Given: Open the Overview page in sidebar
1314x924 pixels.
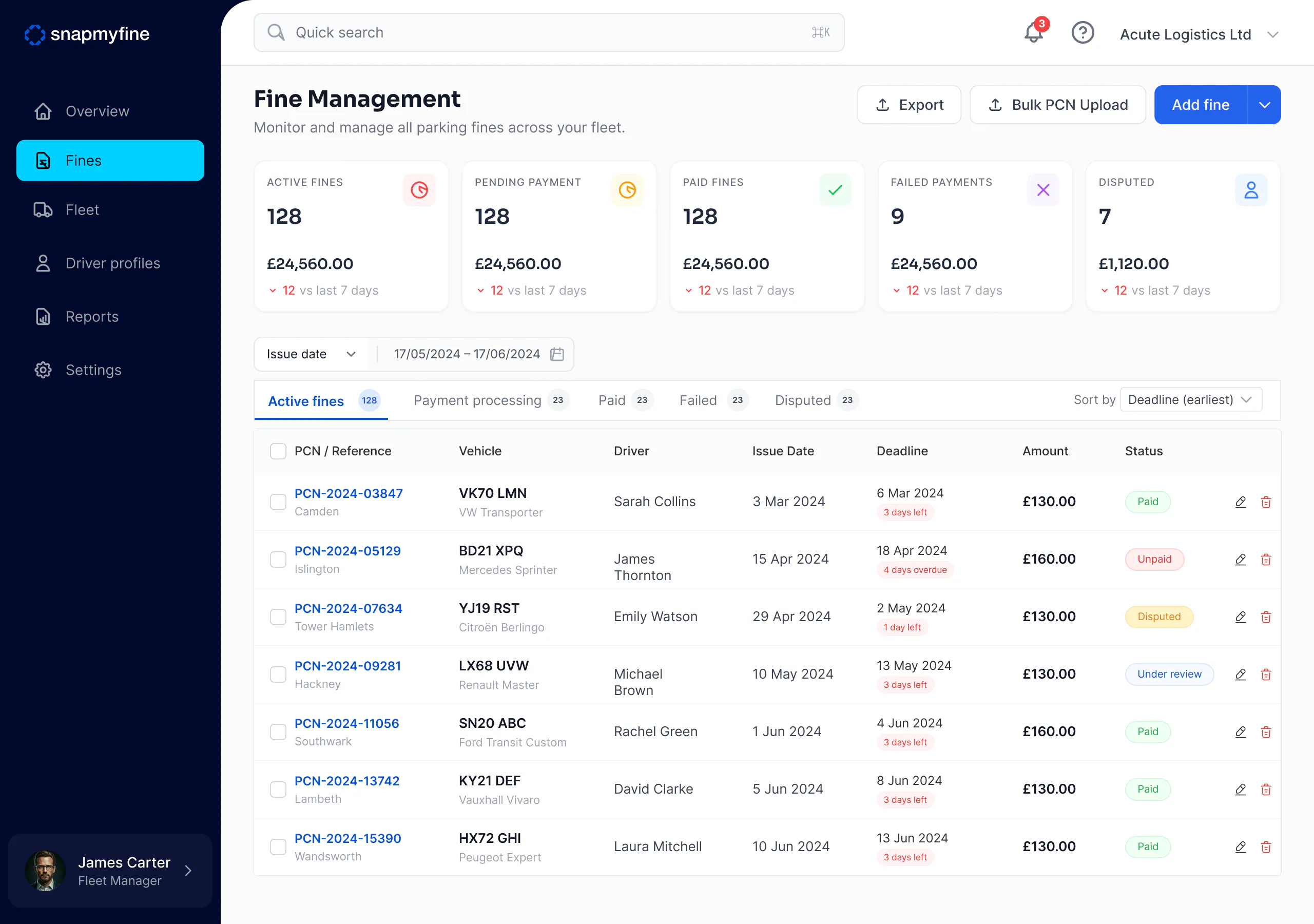Looking at the screenshot, I should tap(110, 111).
